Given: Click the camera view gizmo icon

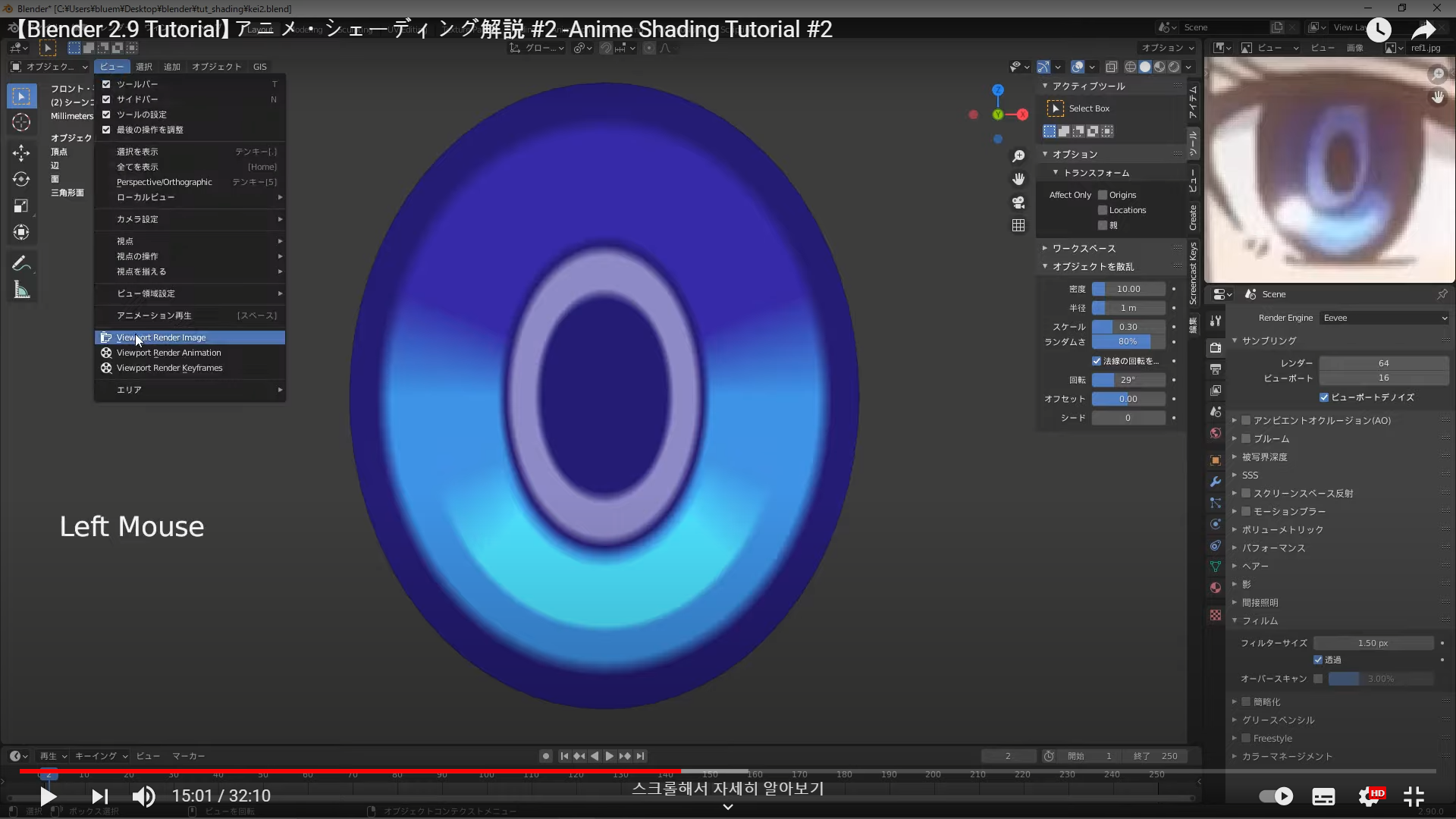Looking at the screenshot, I should point(1018,202).
